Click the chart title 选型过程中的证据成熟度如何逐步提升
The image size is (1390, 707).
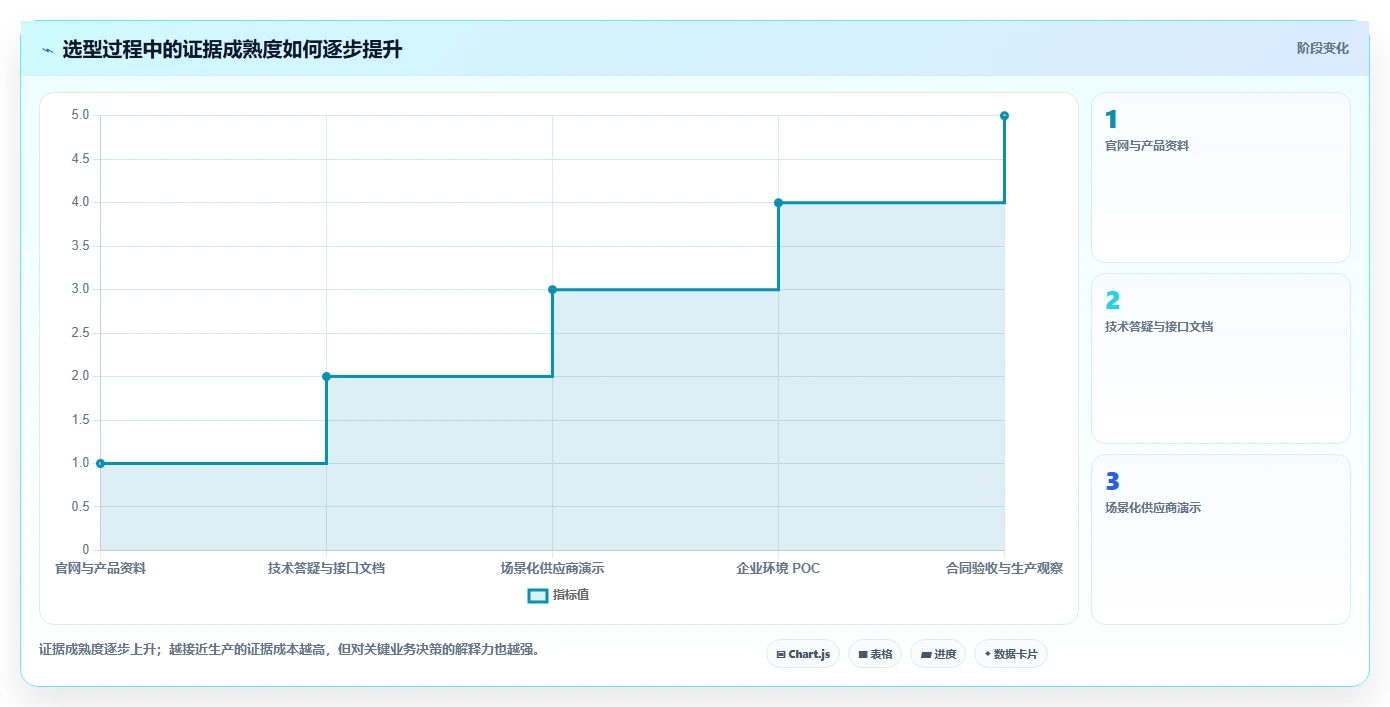point(232,49)
